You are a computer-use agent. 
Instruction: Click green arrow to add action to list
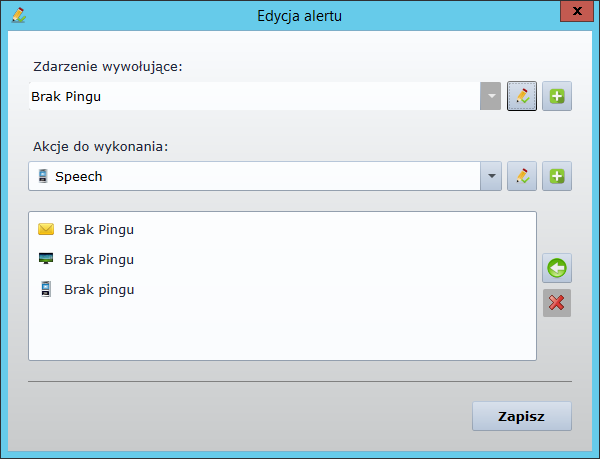point(557,268)
